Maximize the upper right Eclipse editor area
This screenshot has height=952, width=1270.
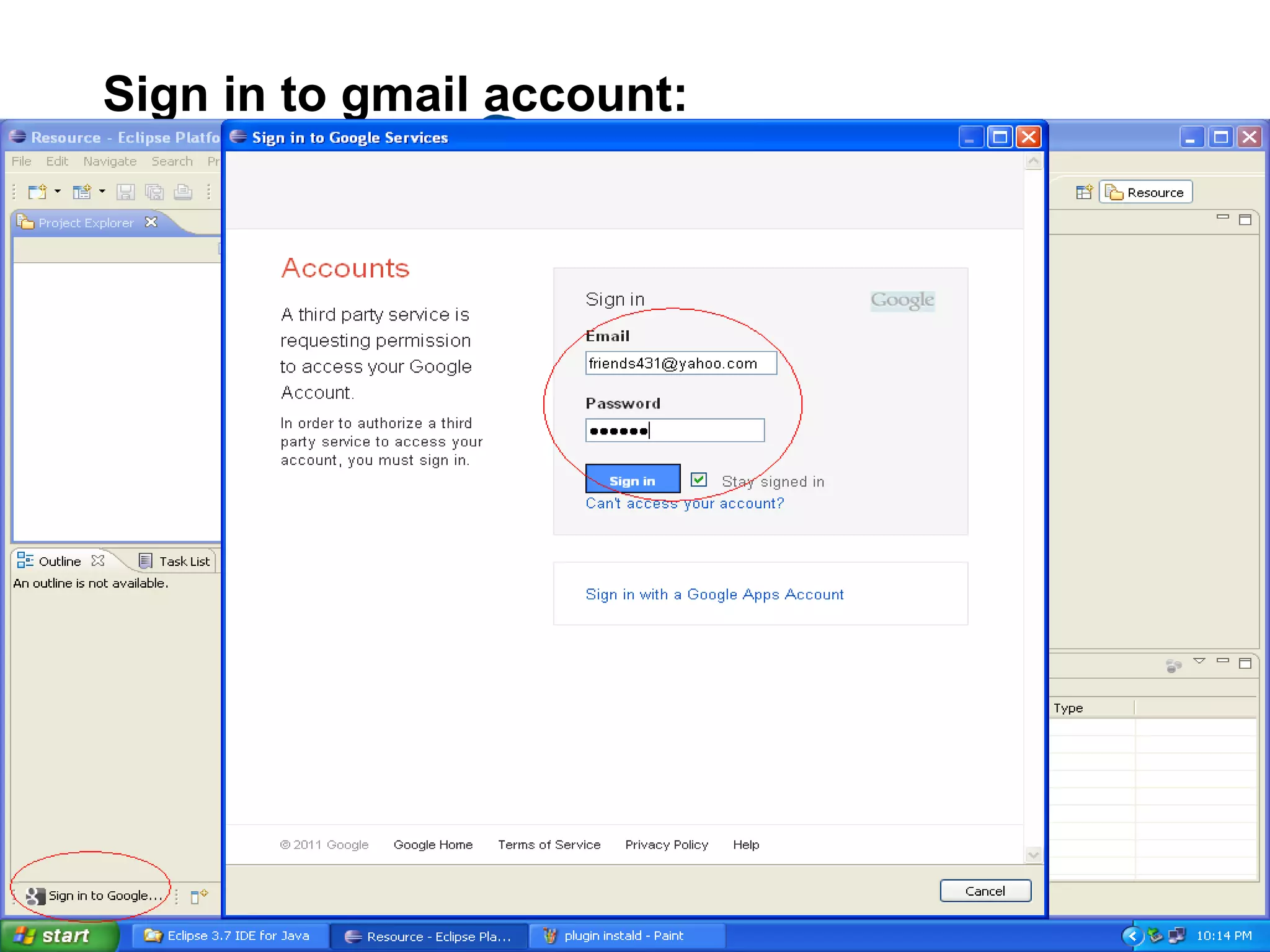point(1245,219)
